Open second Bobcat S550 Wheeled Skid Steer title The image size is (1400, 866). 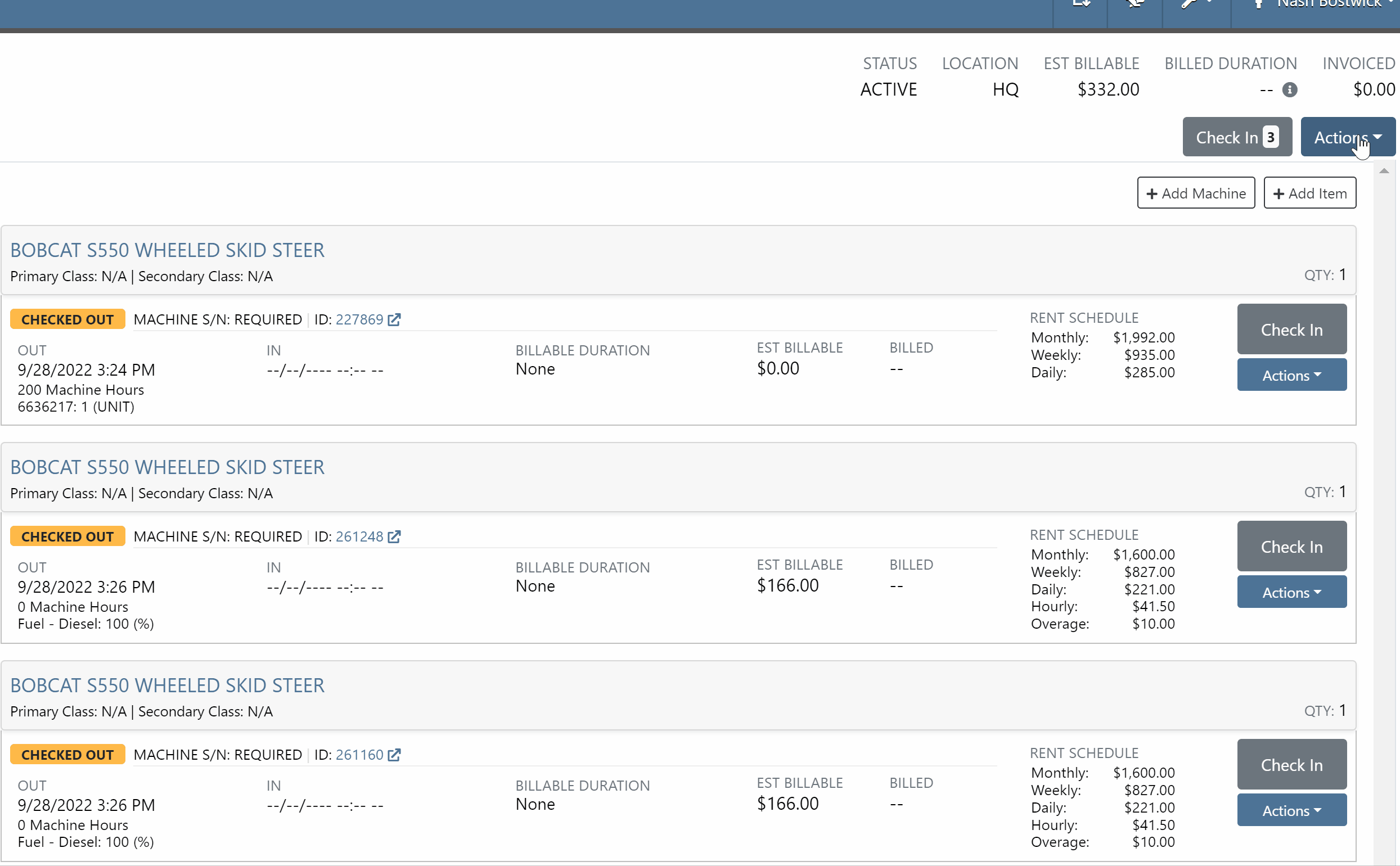coord(167,467)
